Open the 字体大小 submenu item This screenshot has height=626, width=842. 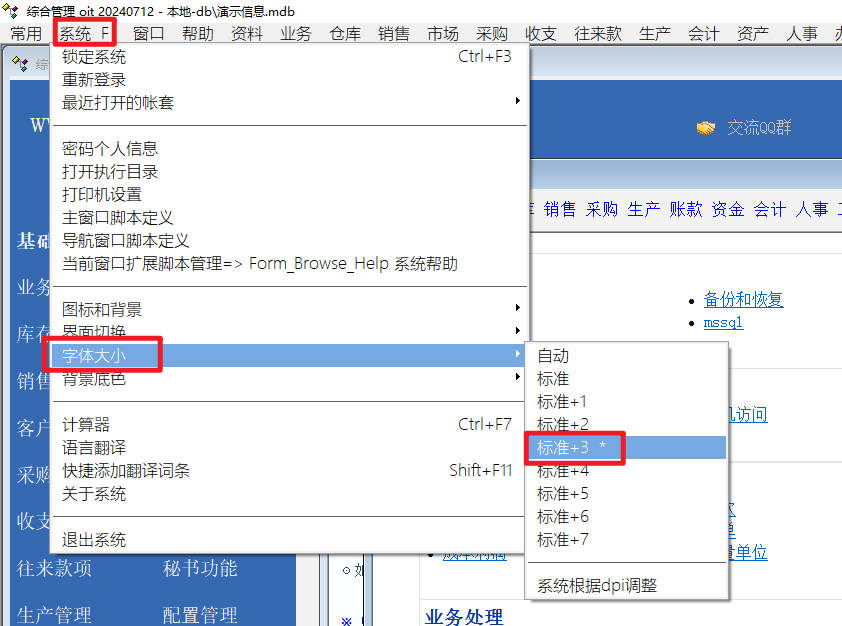[95, 355]
